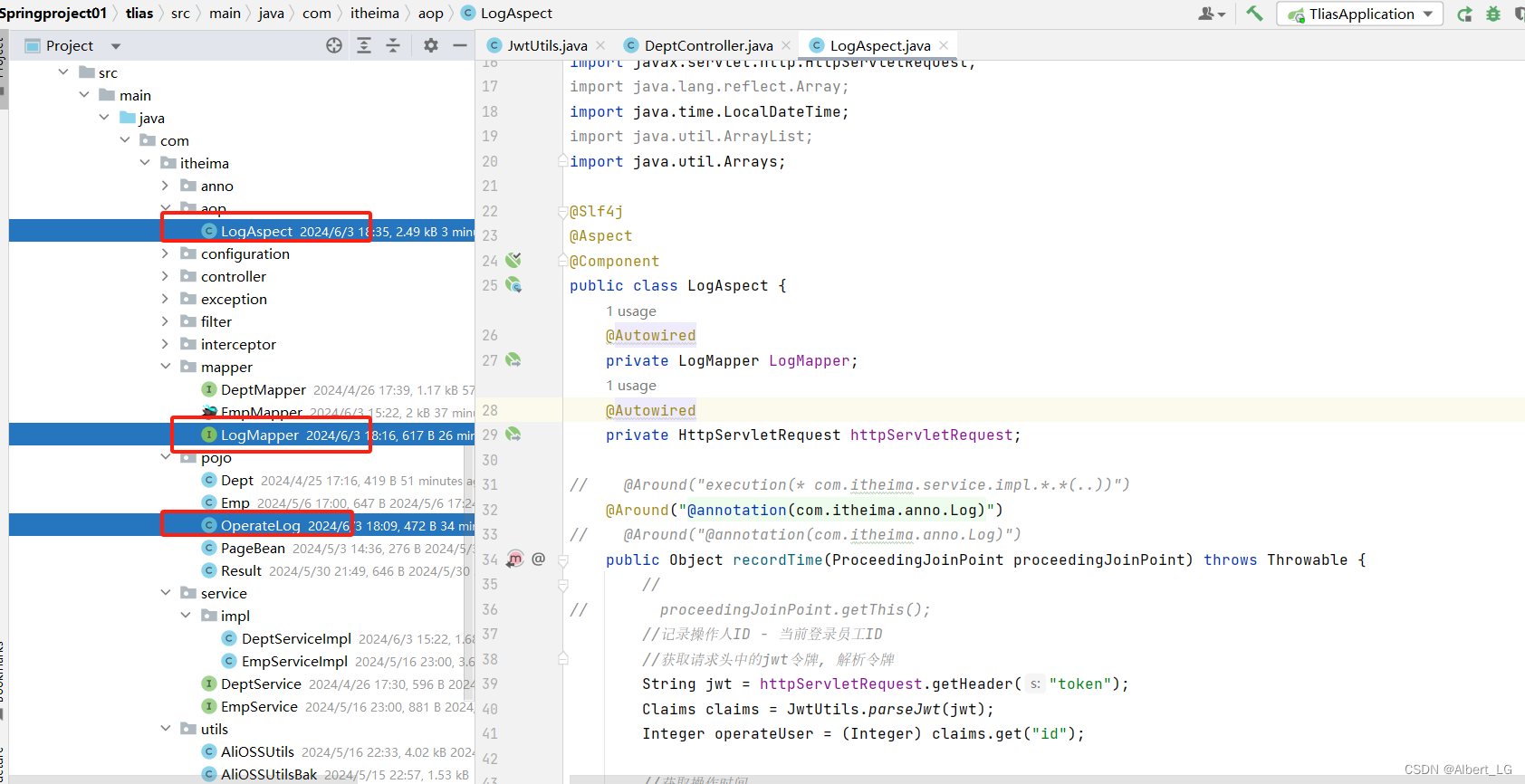Open Project panel settings gear

[x=431, y=45]
